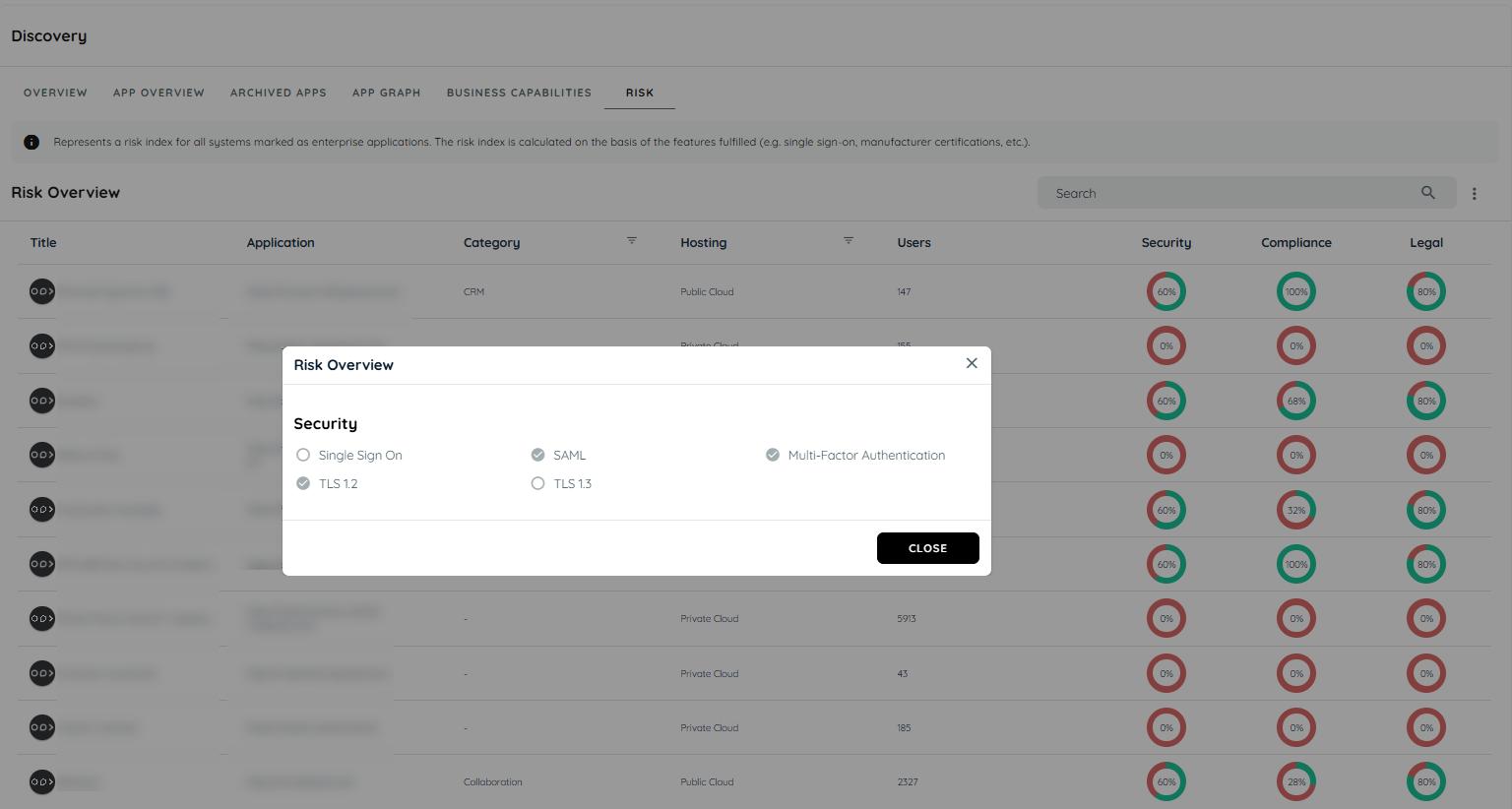This screenshot has width=1512, height=809.
Task: Click the 28% Compliance progress ring
Action: tap(1296, 781)
